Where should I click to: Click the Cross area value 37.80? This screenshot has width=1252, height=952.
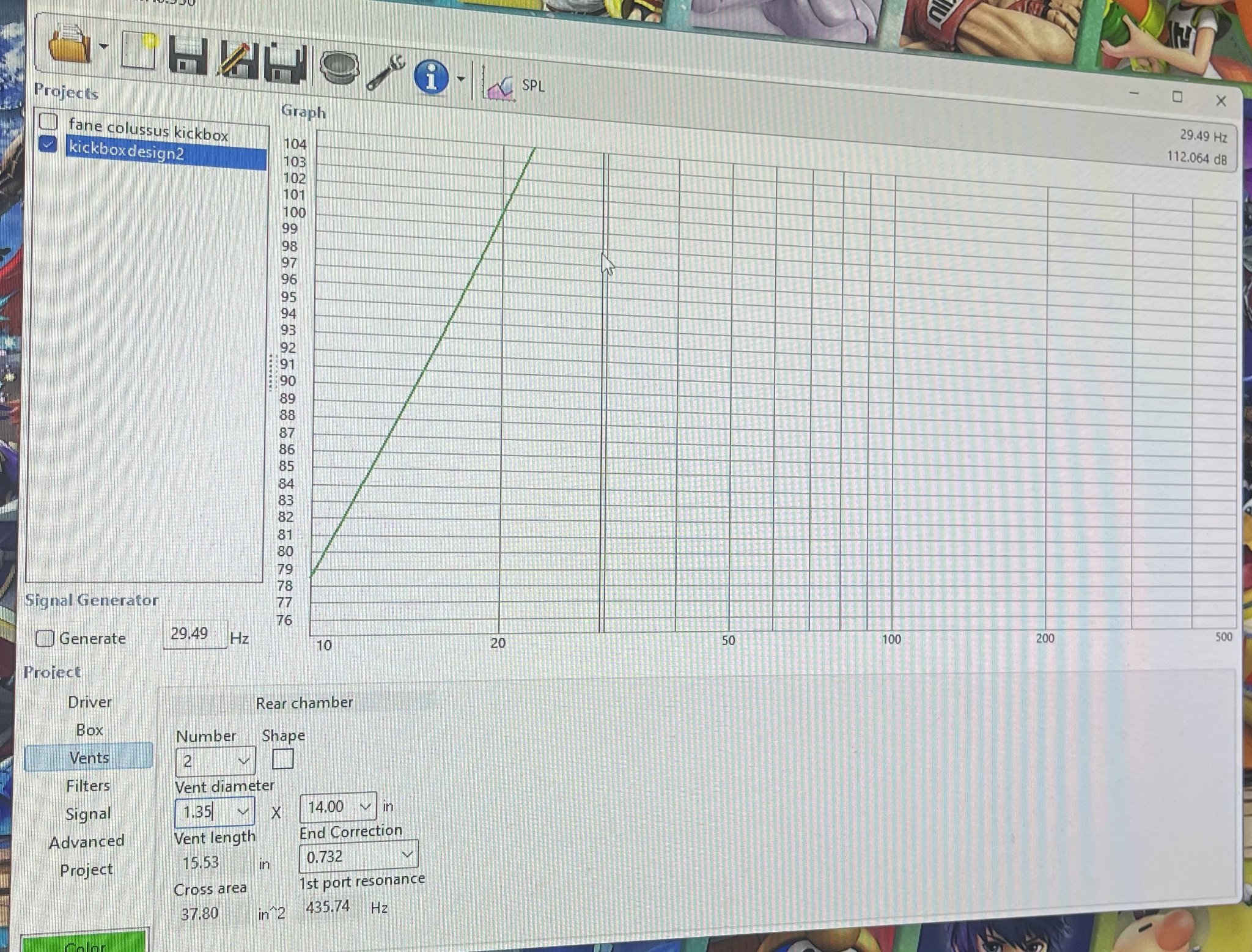(x=200, y=913)
